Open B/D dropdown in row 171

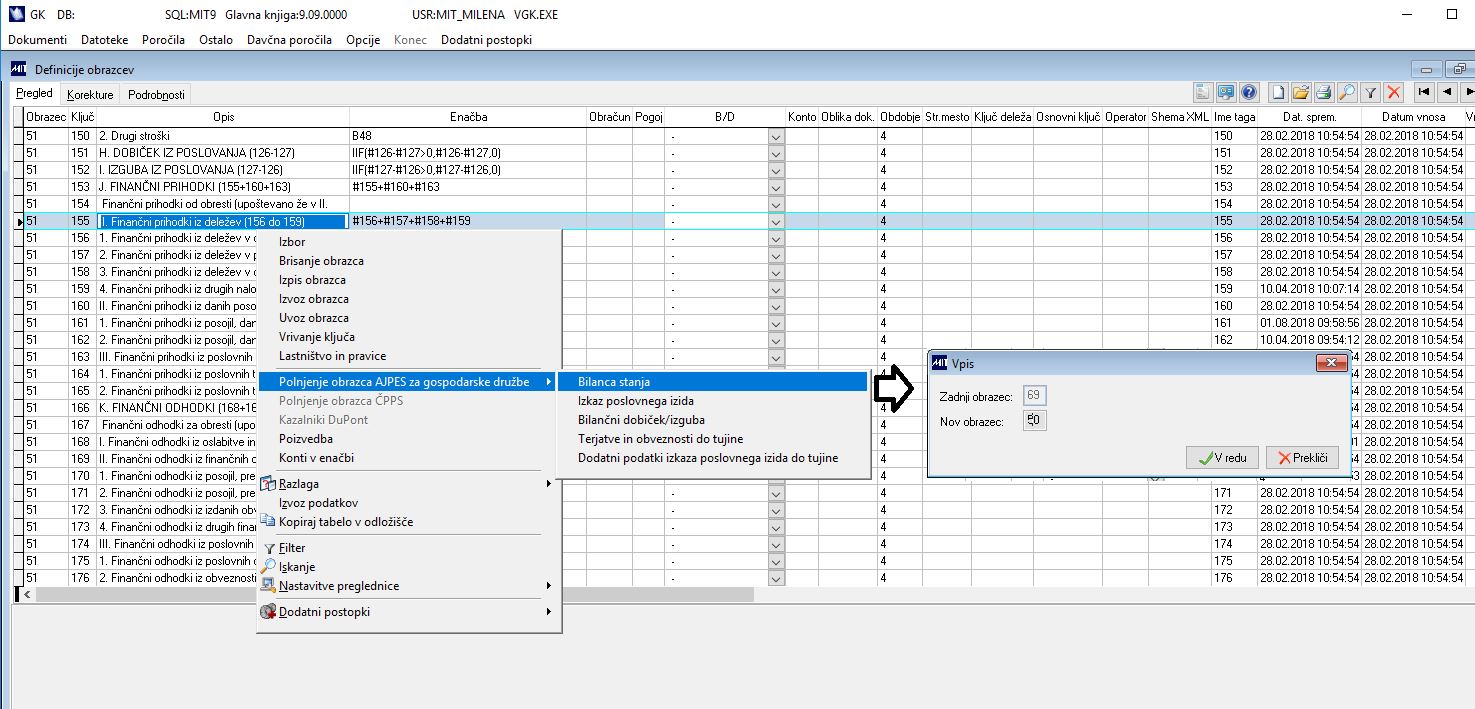pos(777,493)
